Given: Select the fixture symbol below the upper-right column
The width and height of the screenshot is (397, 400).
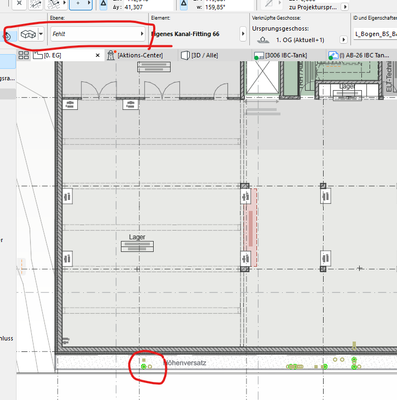Looking at the screenshot, I should pyautogui.click(x=326, y=196).
